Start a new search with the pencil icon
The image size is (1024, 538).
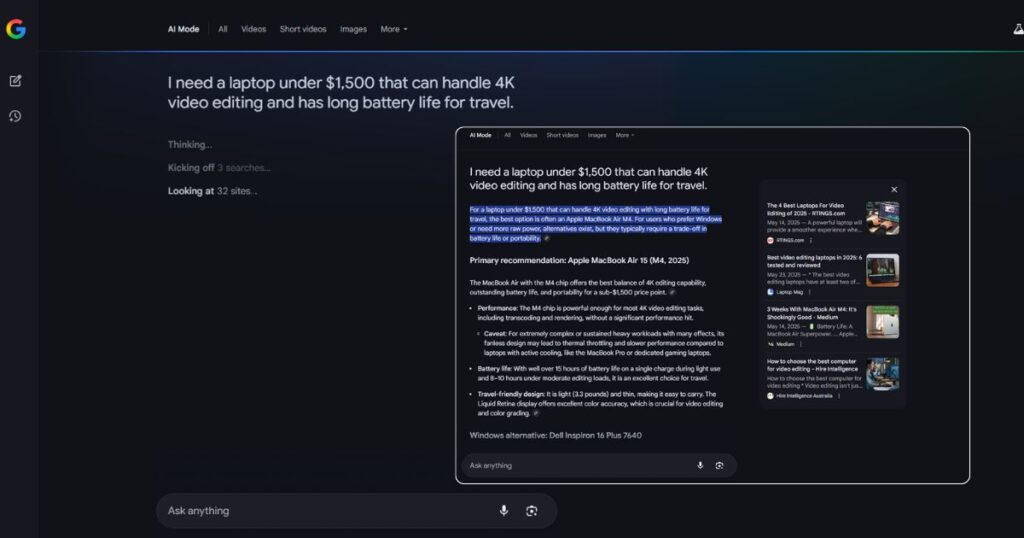tap(15, 81)
